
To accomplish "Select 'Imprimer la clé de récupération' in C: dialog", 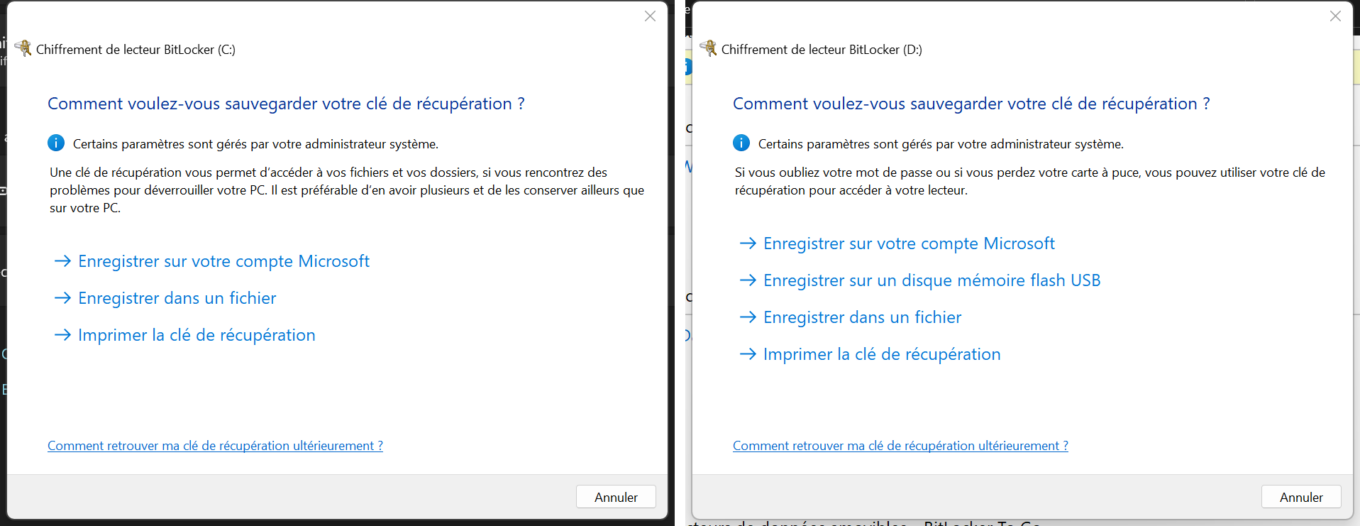I will coord(184,335).
